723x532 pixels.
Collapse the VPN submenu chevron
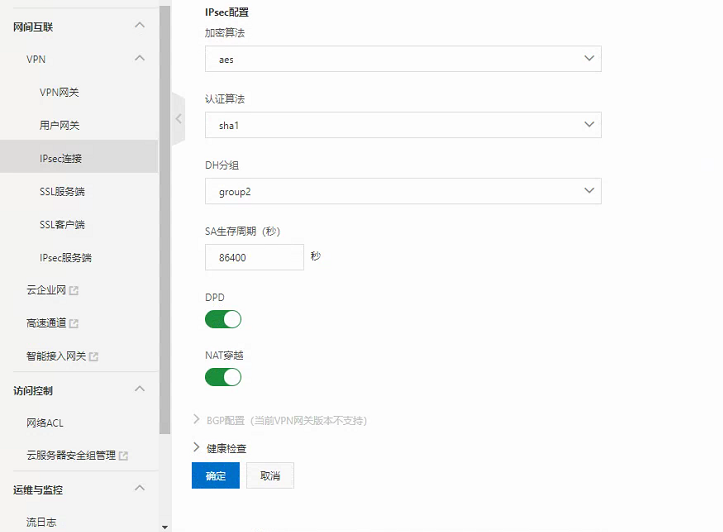139,59
